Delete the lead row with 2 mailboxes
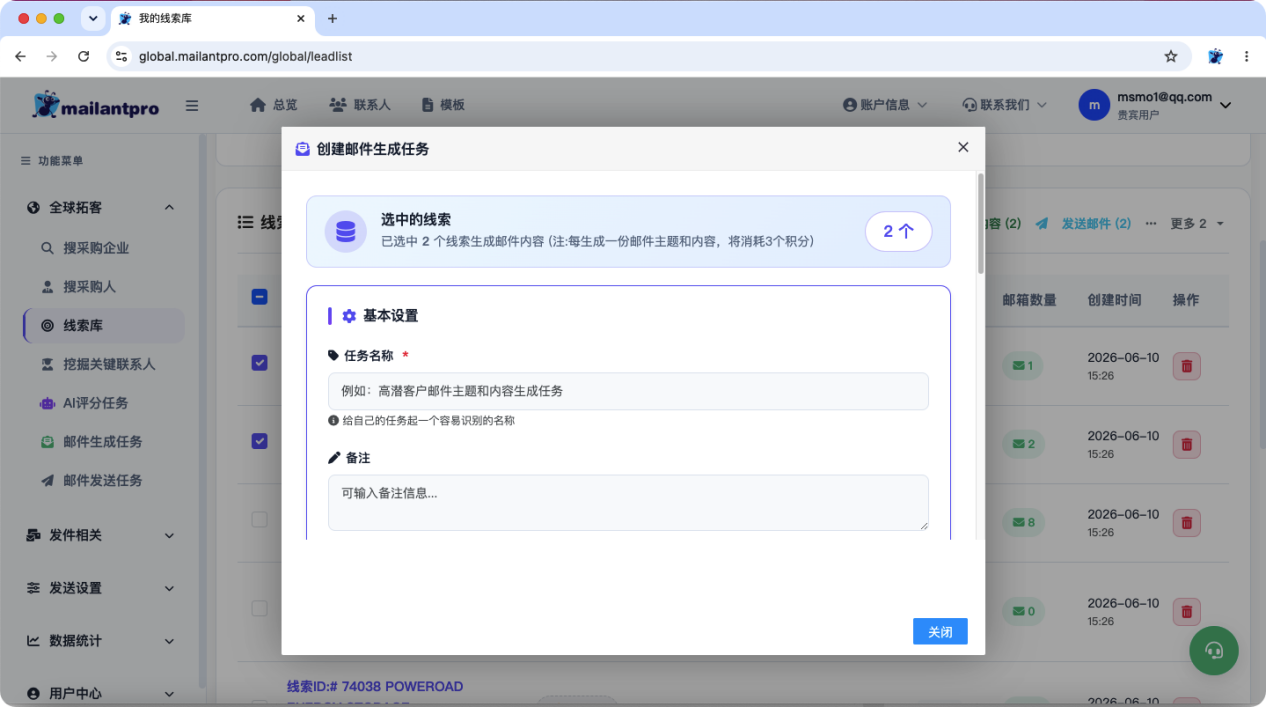Screen dimensions: 1266x707 pos(1187,444)
